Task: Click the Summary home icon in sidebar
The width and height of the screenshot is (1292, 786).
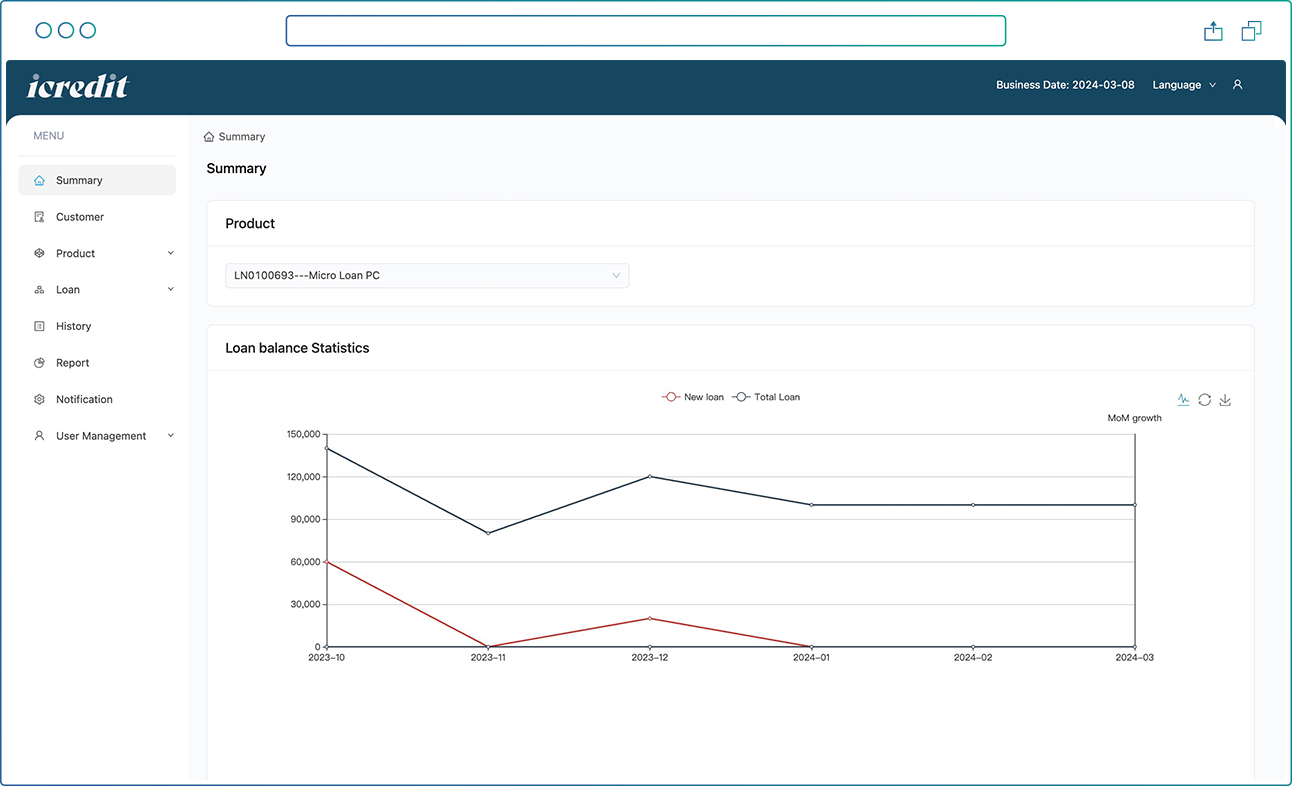Action: click(39, 181)
